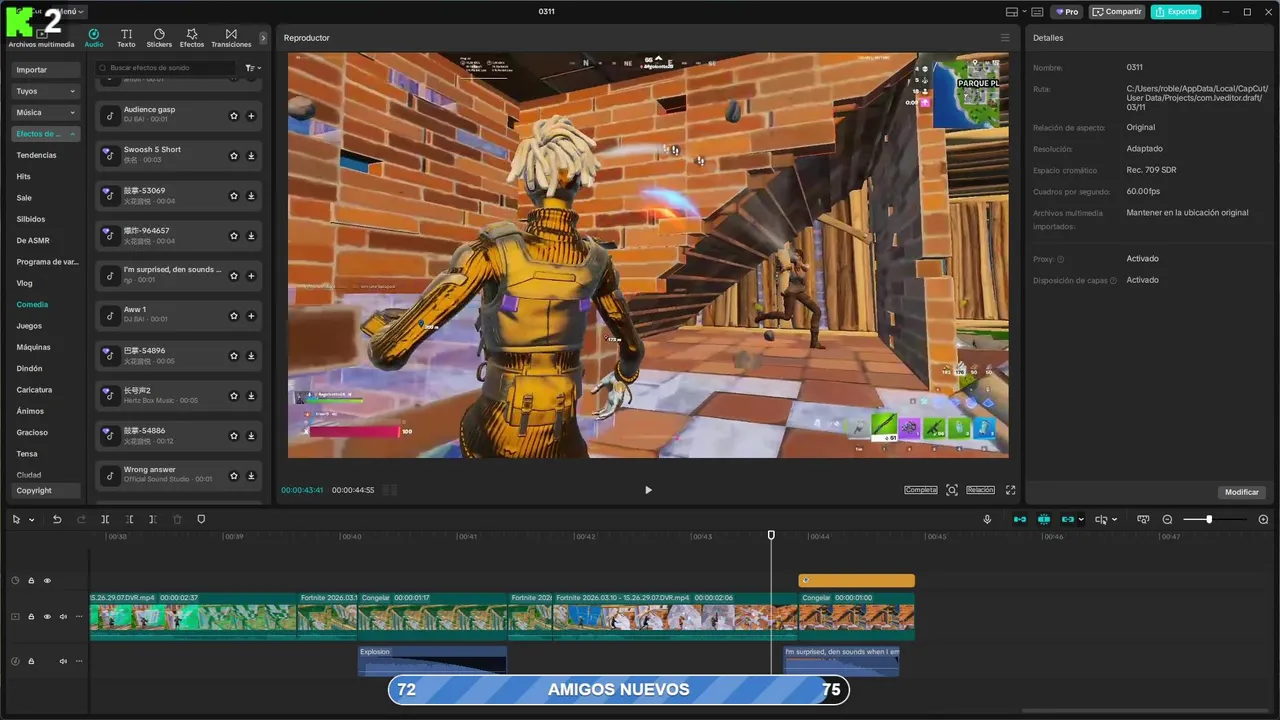Screen dimensions: 1280x720
Task: Select the Juegos category
Action: pyautogui.click(x=29, y=326)
